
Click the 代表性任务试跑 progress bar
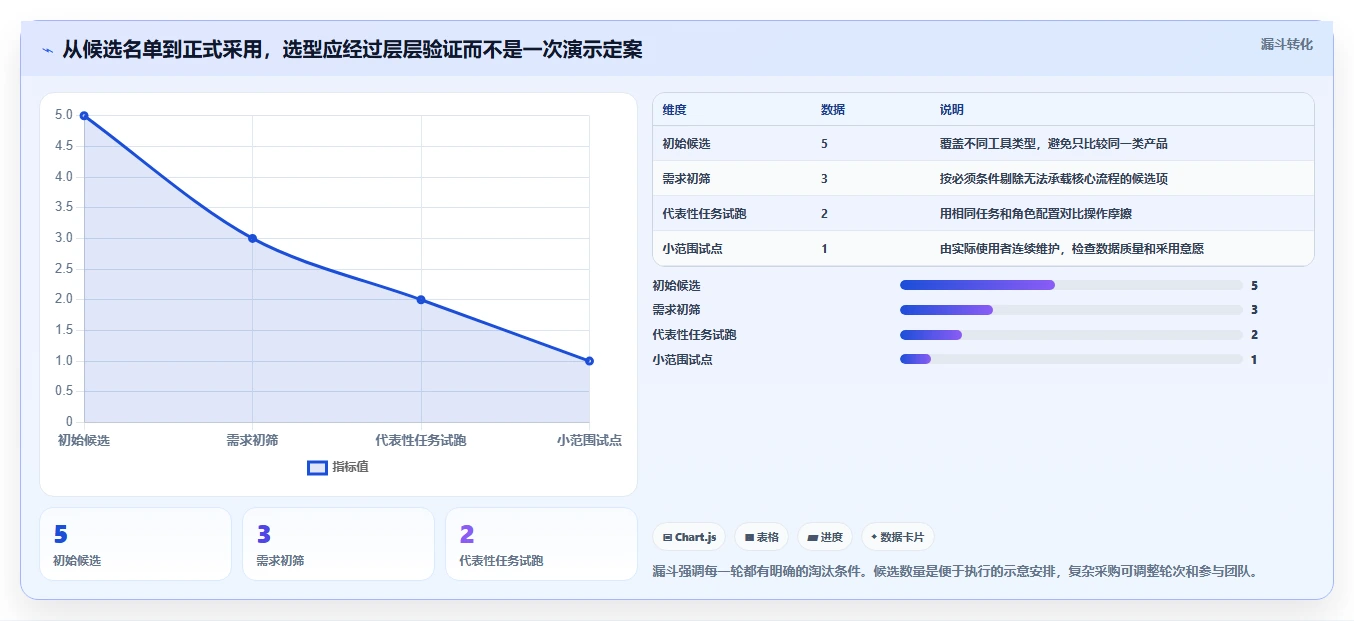click(1071, 335)
